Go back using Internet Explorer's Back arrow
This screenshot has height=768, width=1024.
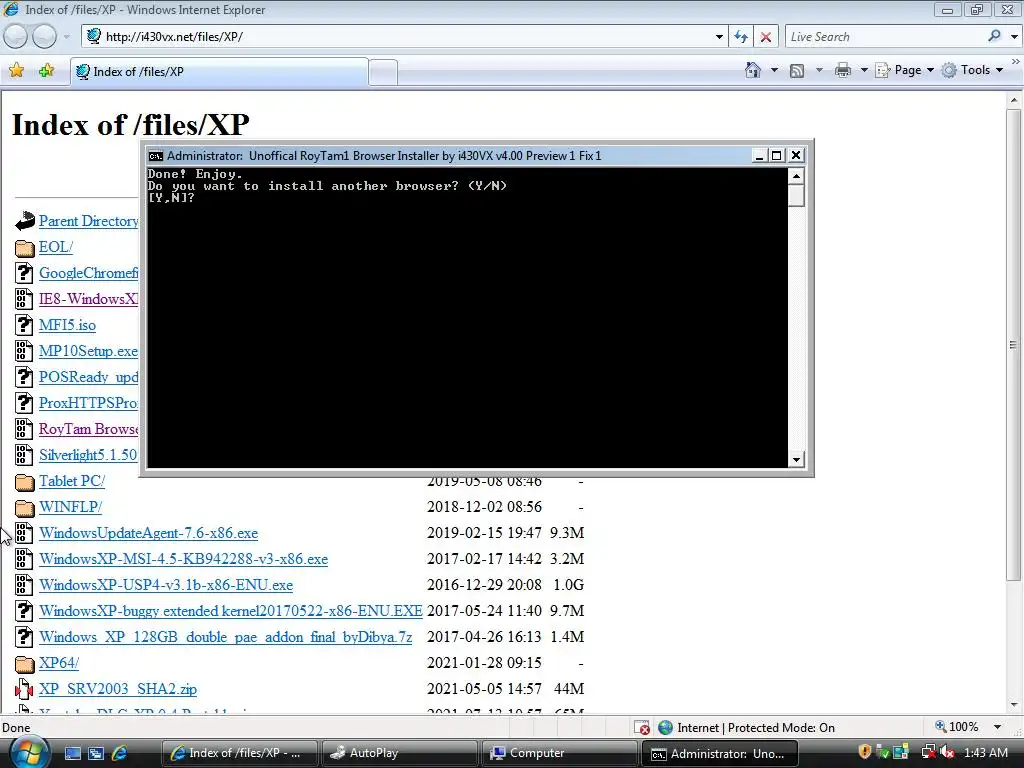point(16,37)
